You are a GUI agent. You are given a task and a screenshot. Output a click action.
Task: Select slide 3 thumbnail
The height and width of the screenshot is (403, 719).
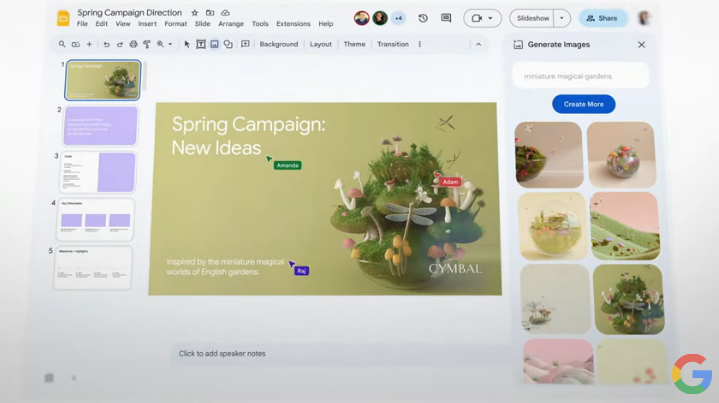(98, 172)
